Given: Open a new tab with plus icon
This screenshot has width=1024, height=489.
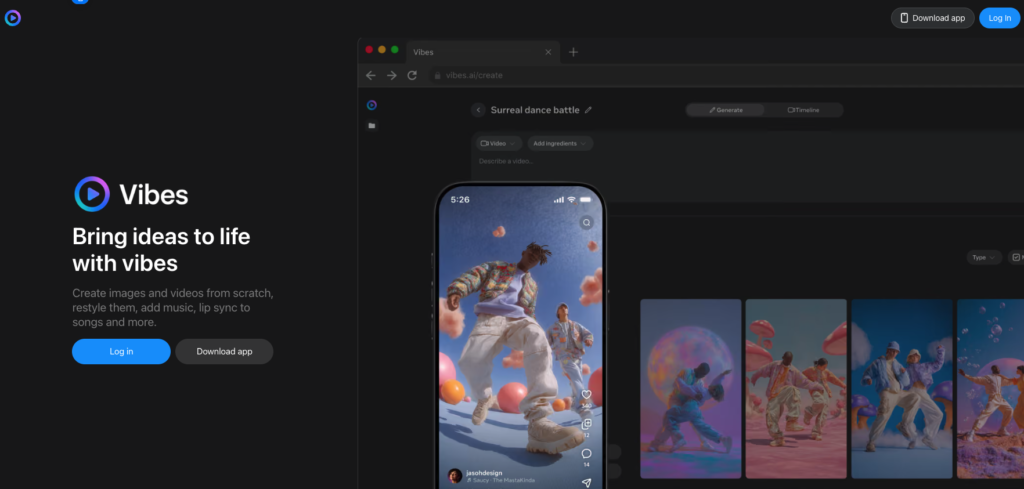Looking at the screenshot, I should tap(573, 52).
